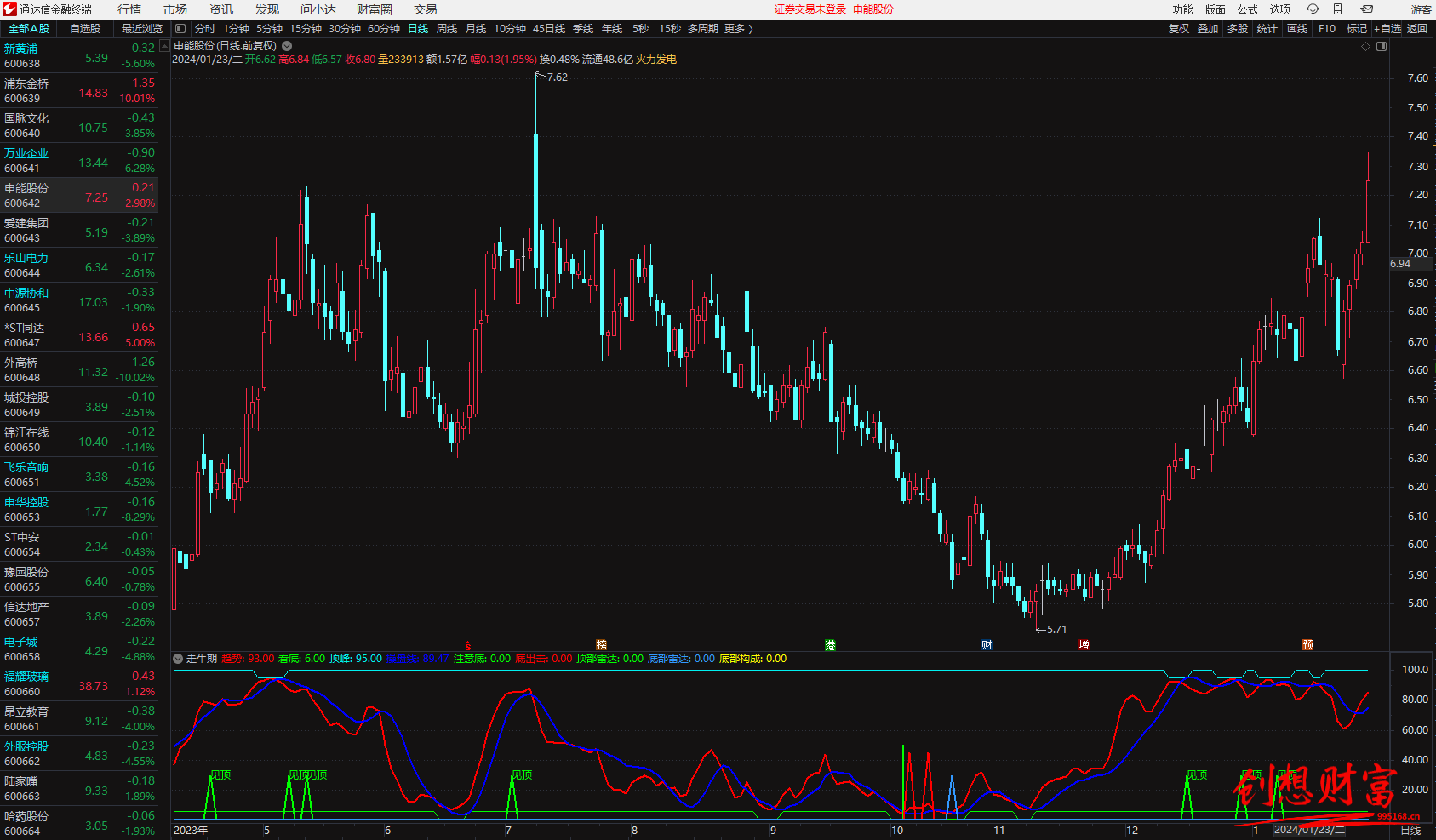Select the 45日线 chart period
This screenshot has height=840, width=1436.
(549, 29)
